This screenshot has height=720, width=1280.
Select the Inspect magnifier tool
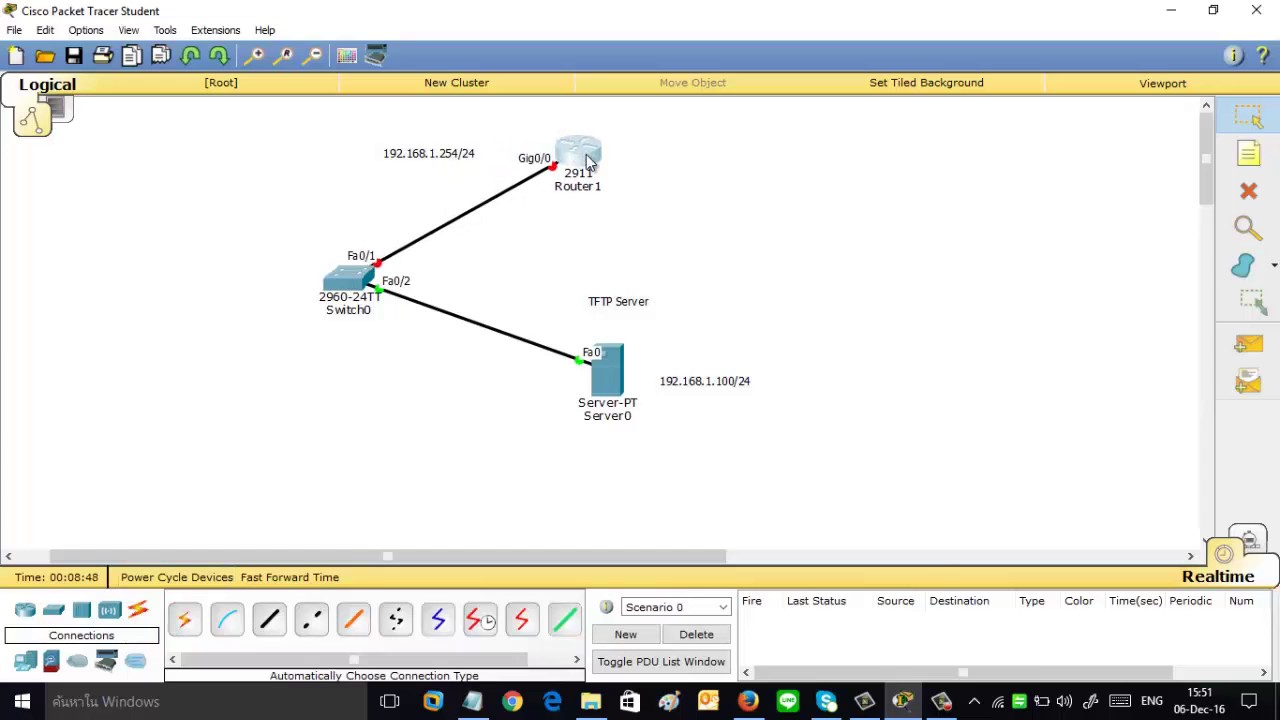(x=1248, y=228)
